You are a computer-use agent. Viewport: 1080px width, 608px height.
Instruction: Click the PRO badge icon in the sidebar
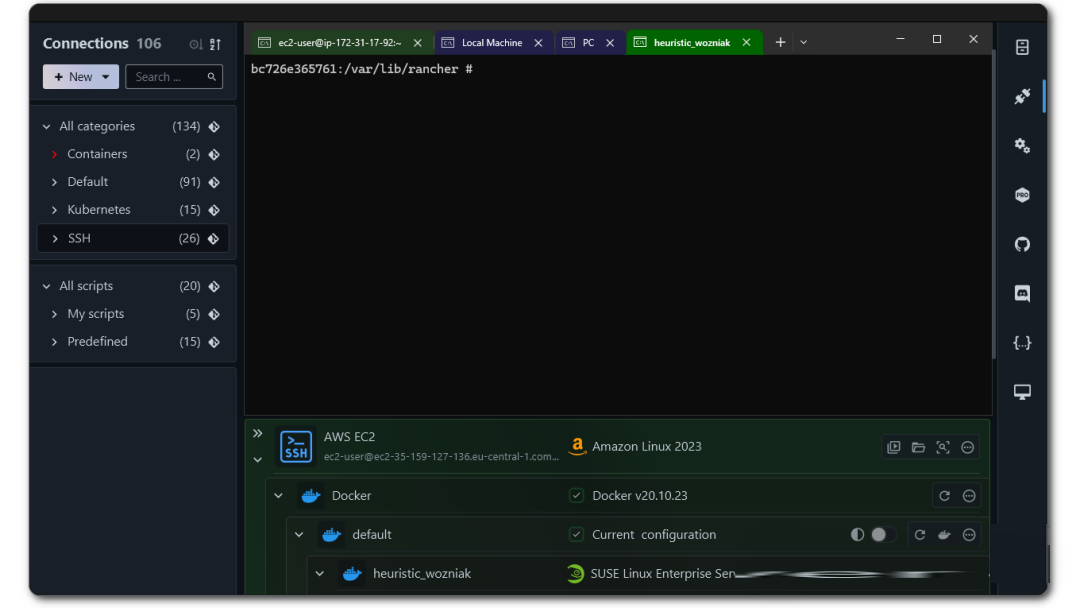click(1022, 196)
